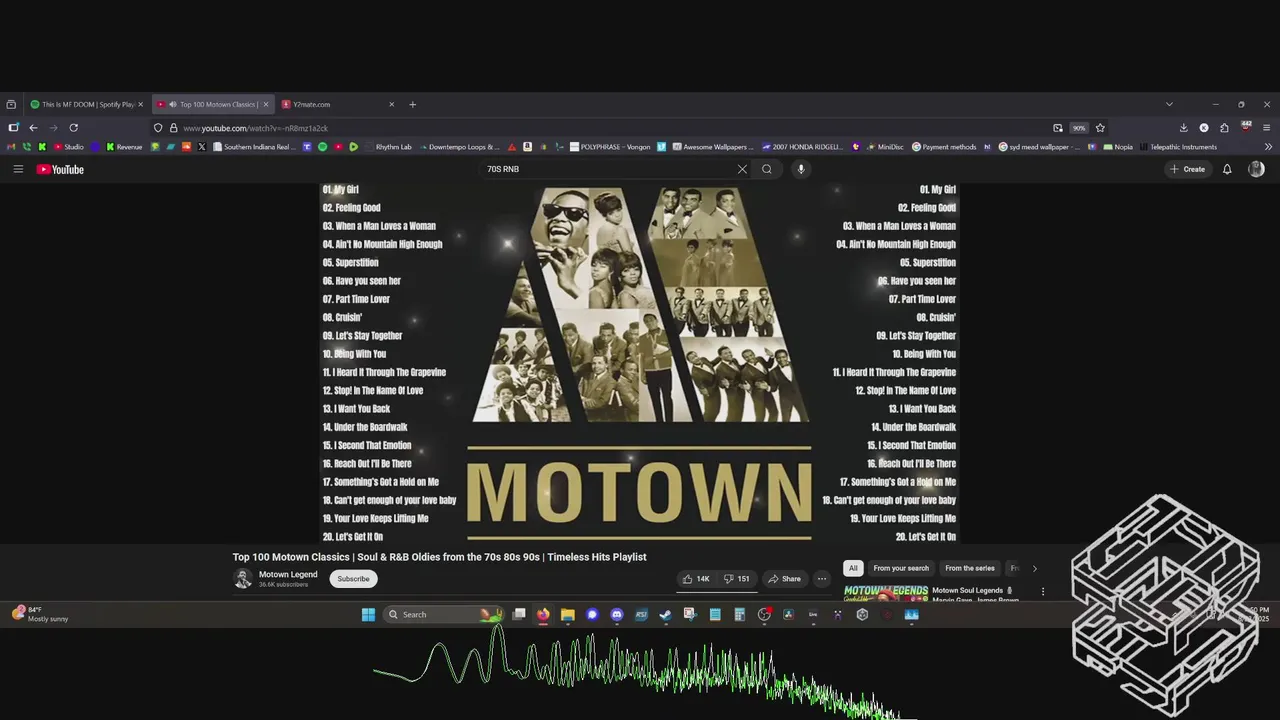The height and width of the screenshot is (720, 1280).
Task: Open the SoundCloud bookmark icon
Action: click(186, 147)
